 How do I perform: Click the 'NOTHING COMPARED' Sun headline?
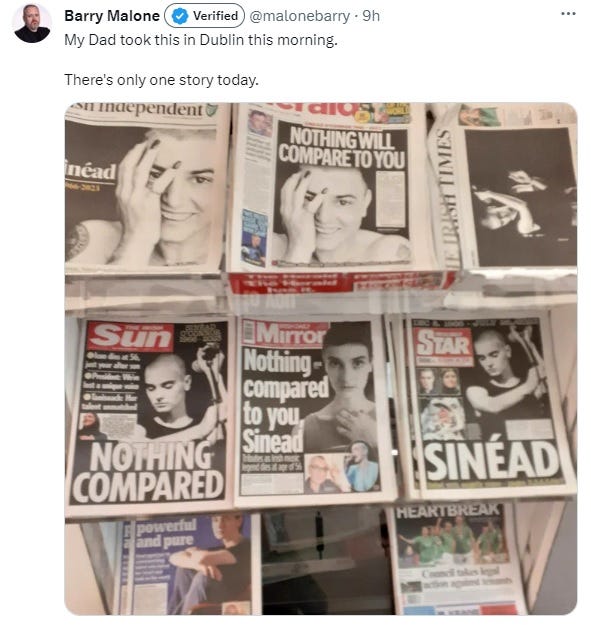pyautogui.click(x=148, y=472)
